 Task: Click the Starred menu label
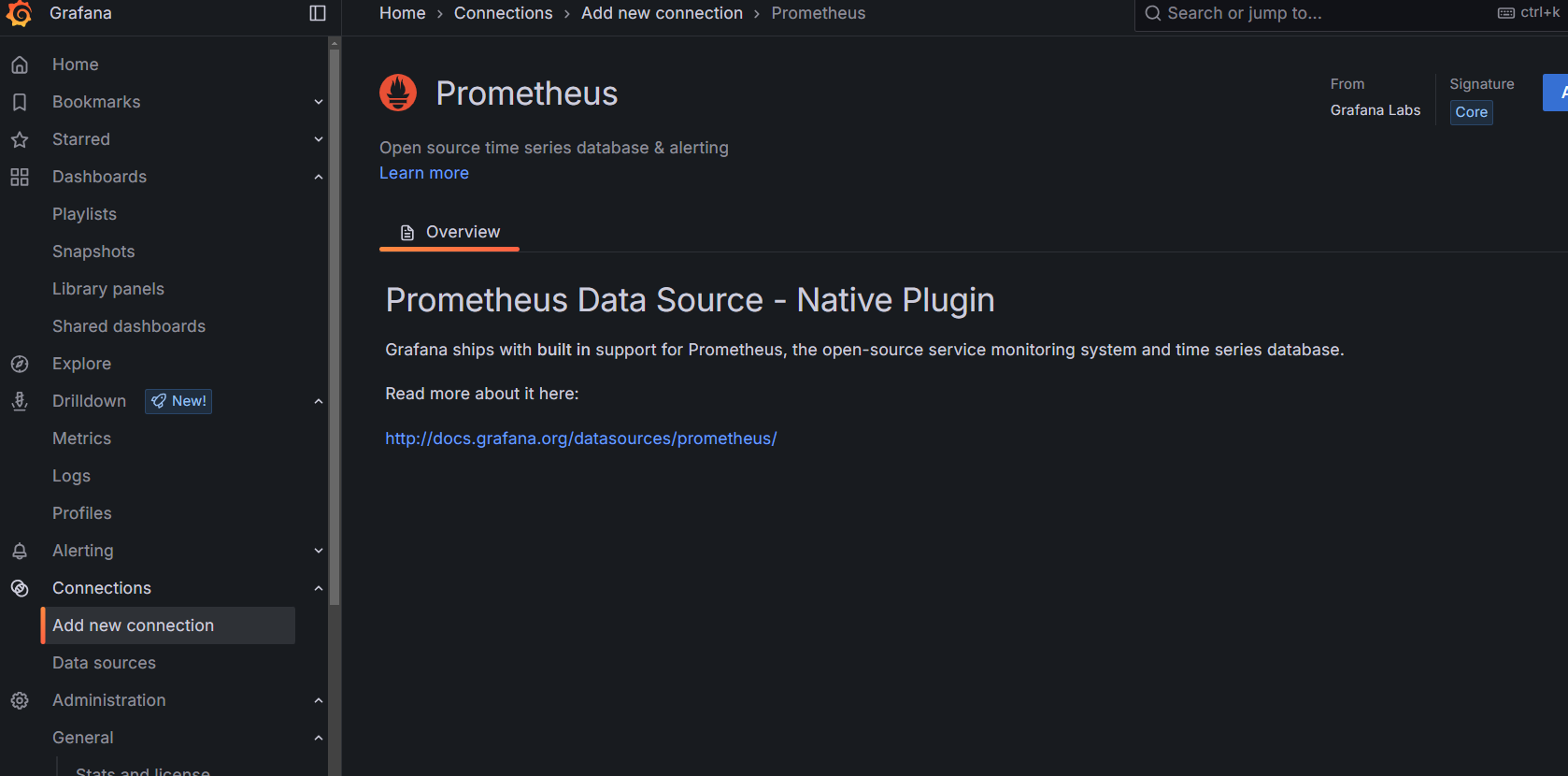pos(81,139)
